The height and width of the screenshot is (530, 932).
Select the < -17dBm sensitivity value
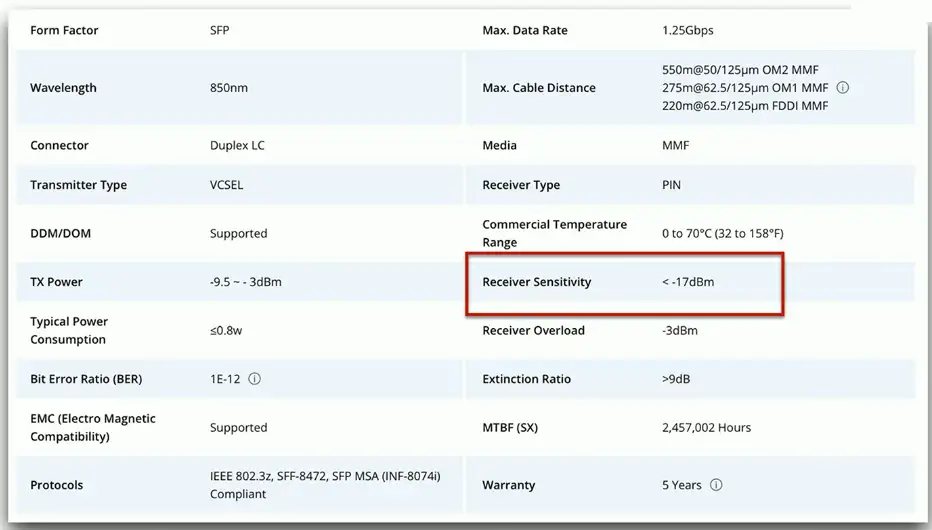pos(688,282)
